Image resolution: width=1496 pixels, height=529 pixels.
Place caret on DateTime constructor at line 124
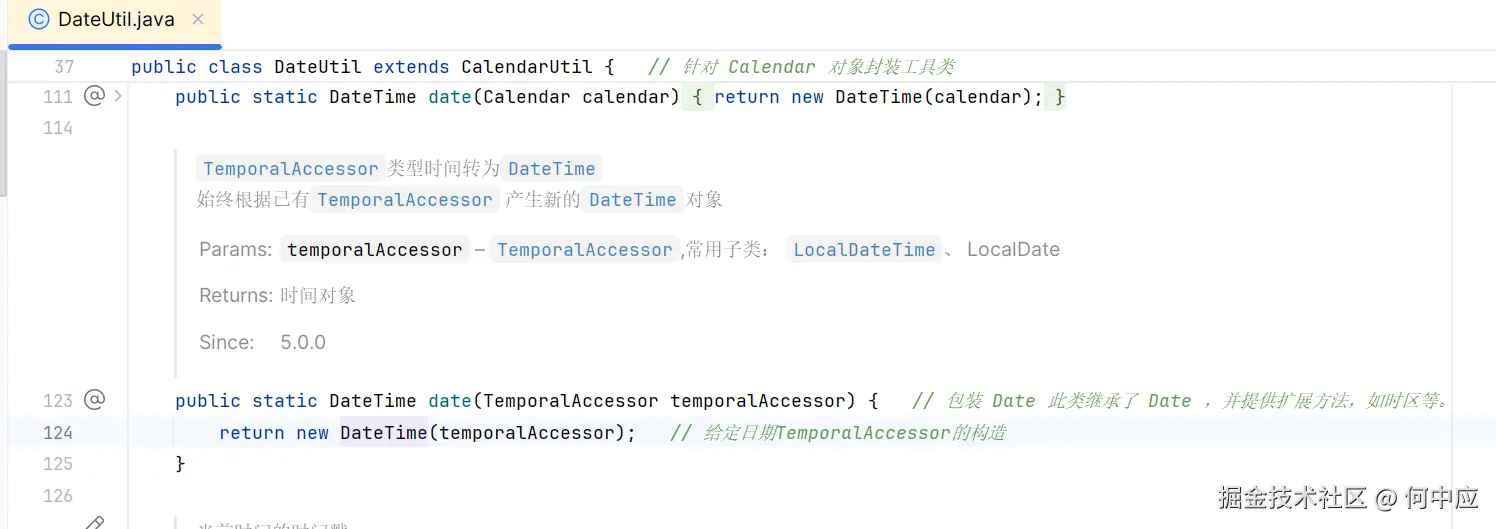tap(383, 433)
